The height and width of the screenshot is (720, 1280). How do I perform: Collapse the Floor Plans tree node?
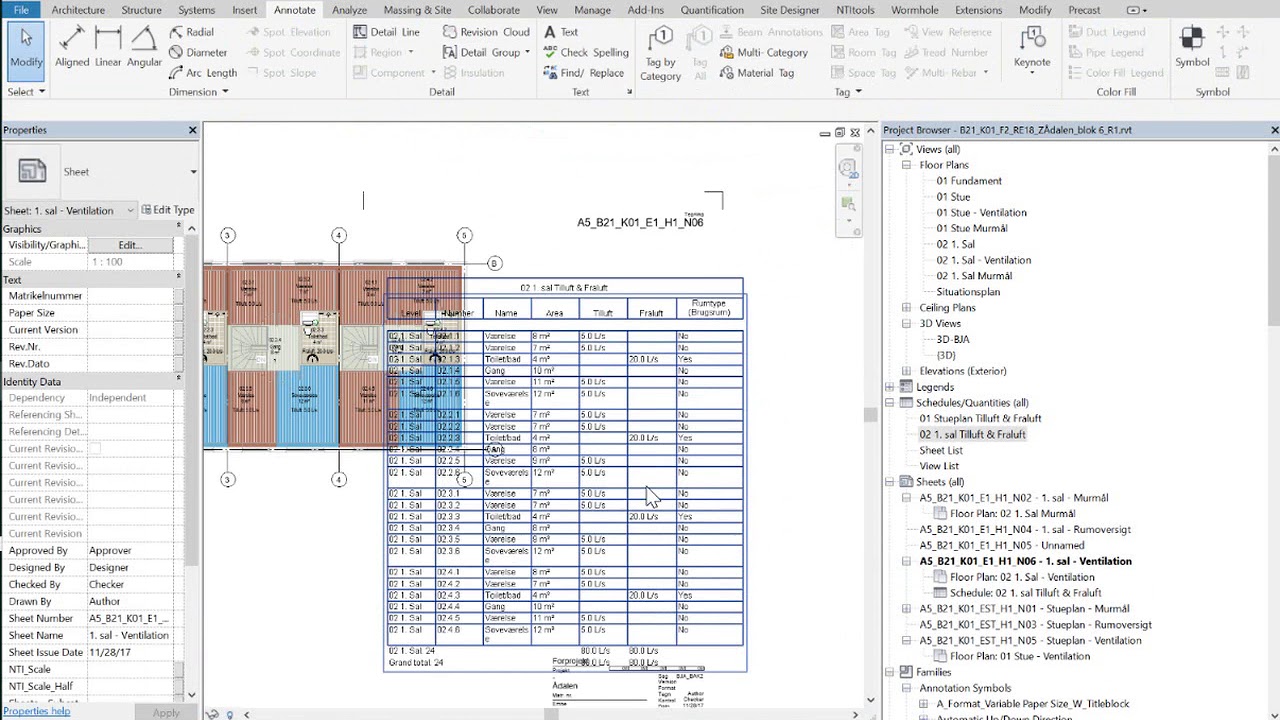[906, 165]
